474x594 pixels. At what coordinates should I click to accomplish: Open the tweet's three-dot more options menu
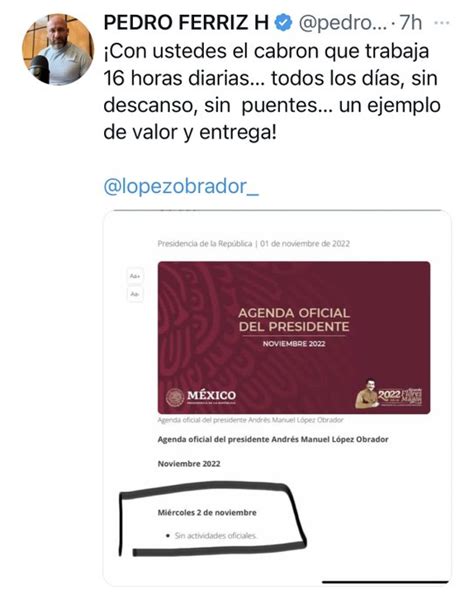click(x=441, y=23)
